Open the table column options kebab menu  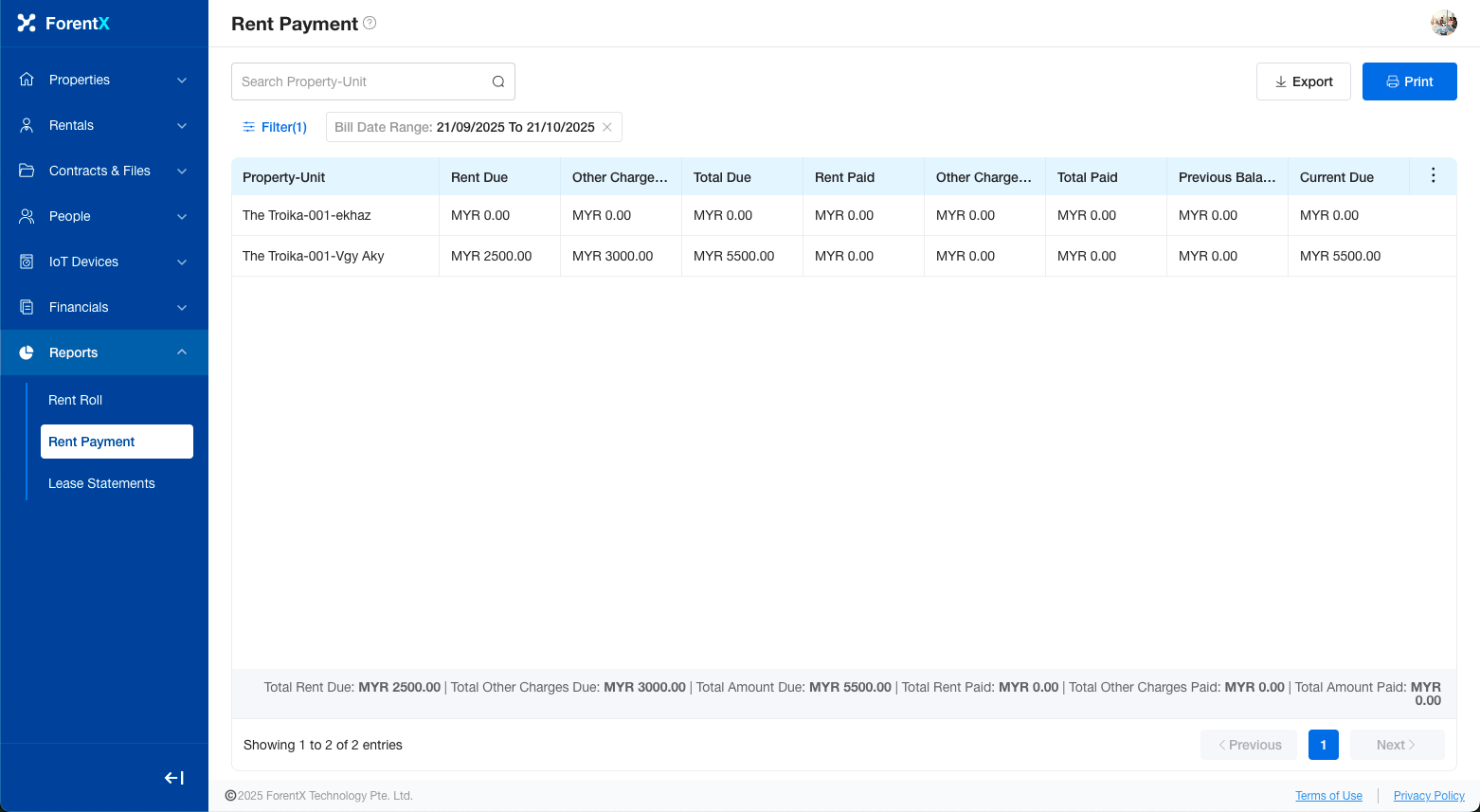point(1433,176)
